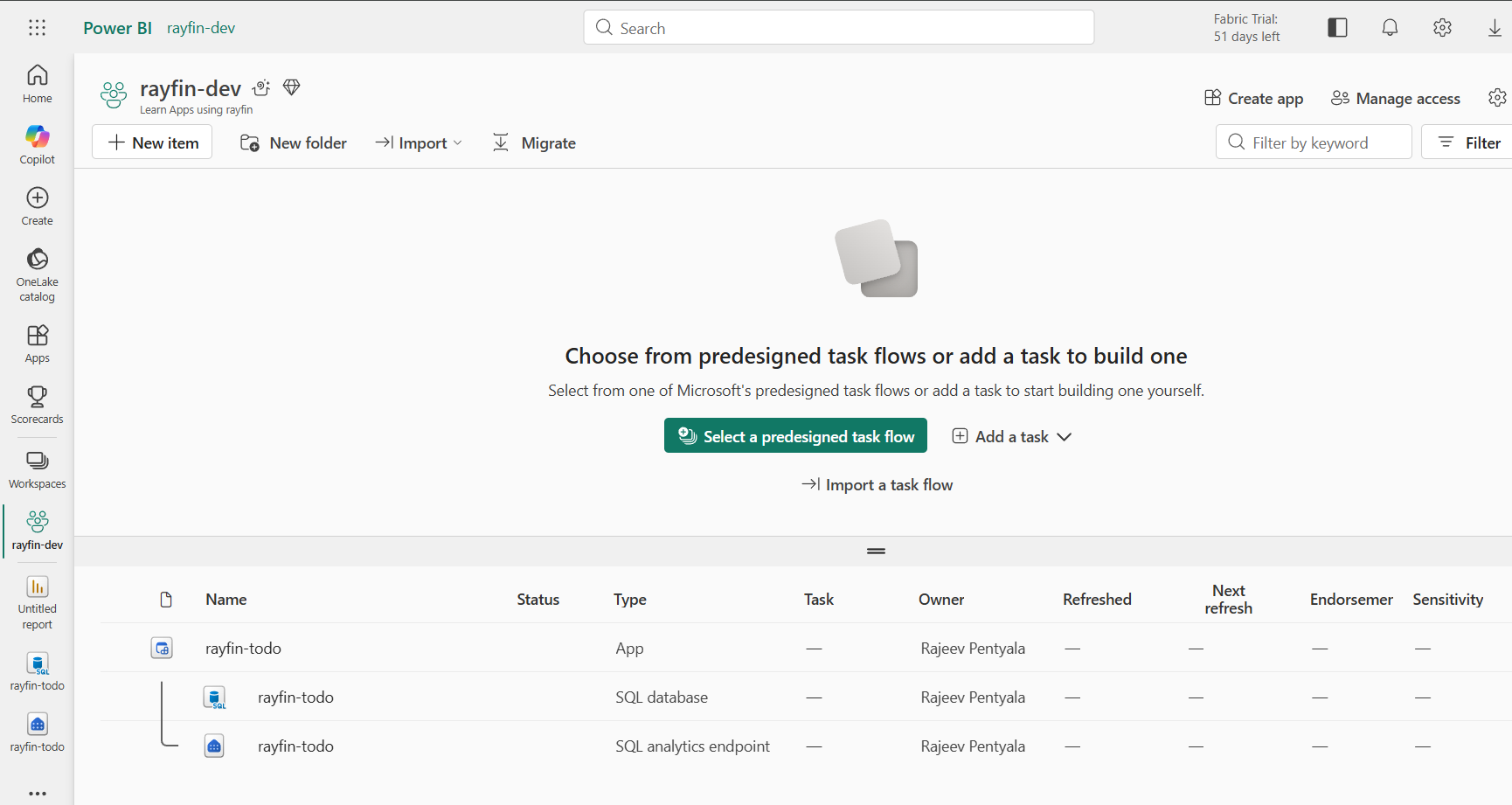1512x805 pixels.
Task: Click the download icon in the header
Action: pos(1495,28)
